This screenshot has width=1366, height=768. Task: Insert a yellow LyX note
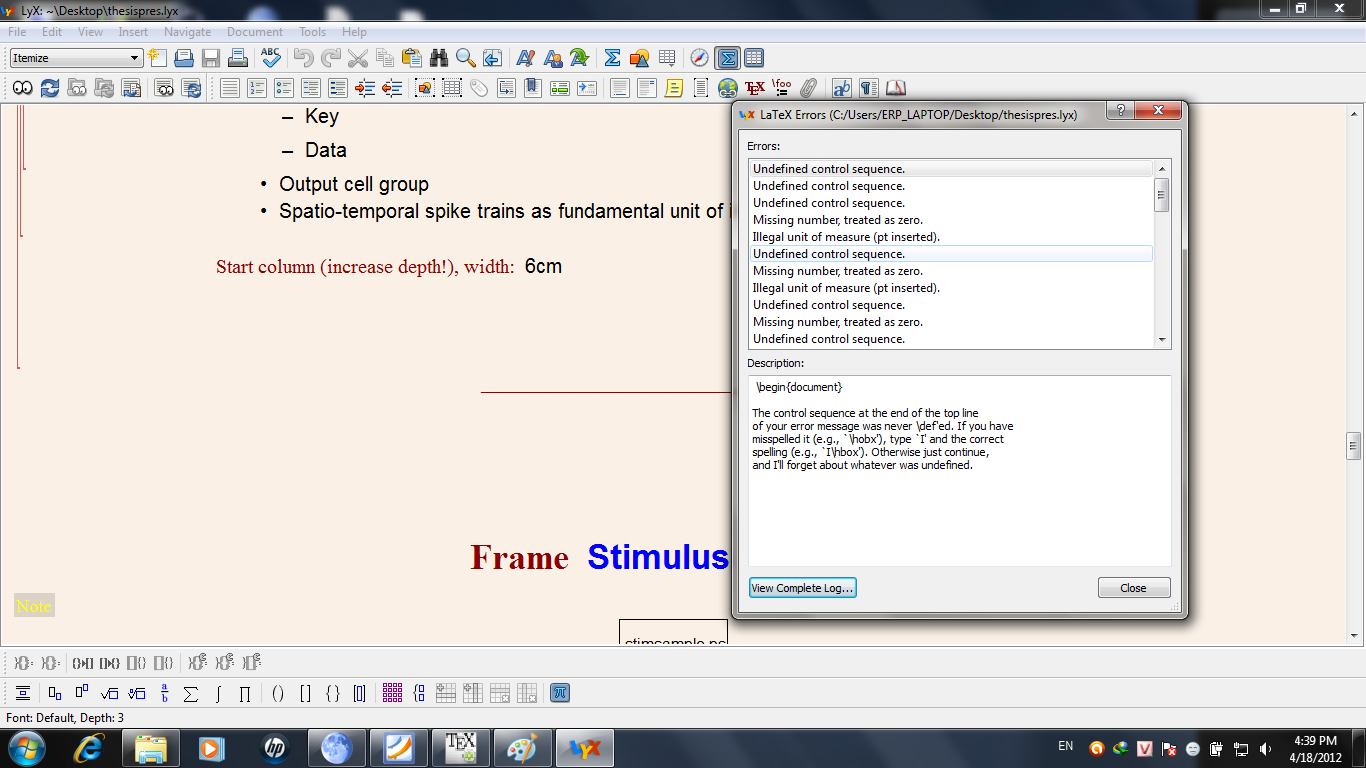tap(673, 88)
